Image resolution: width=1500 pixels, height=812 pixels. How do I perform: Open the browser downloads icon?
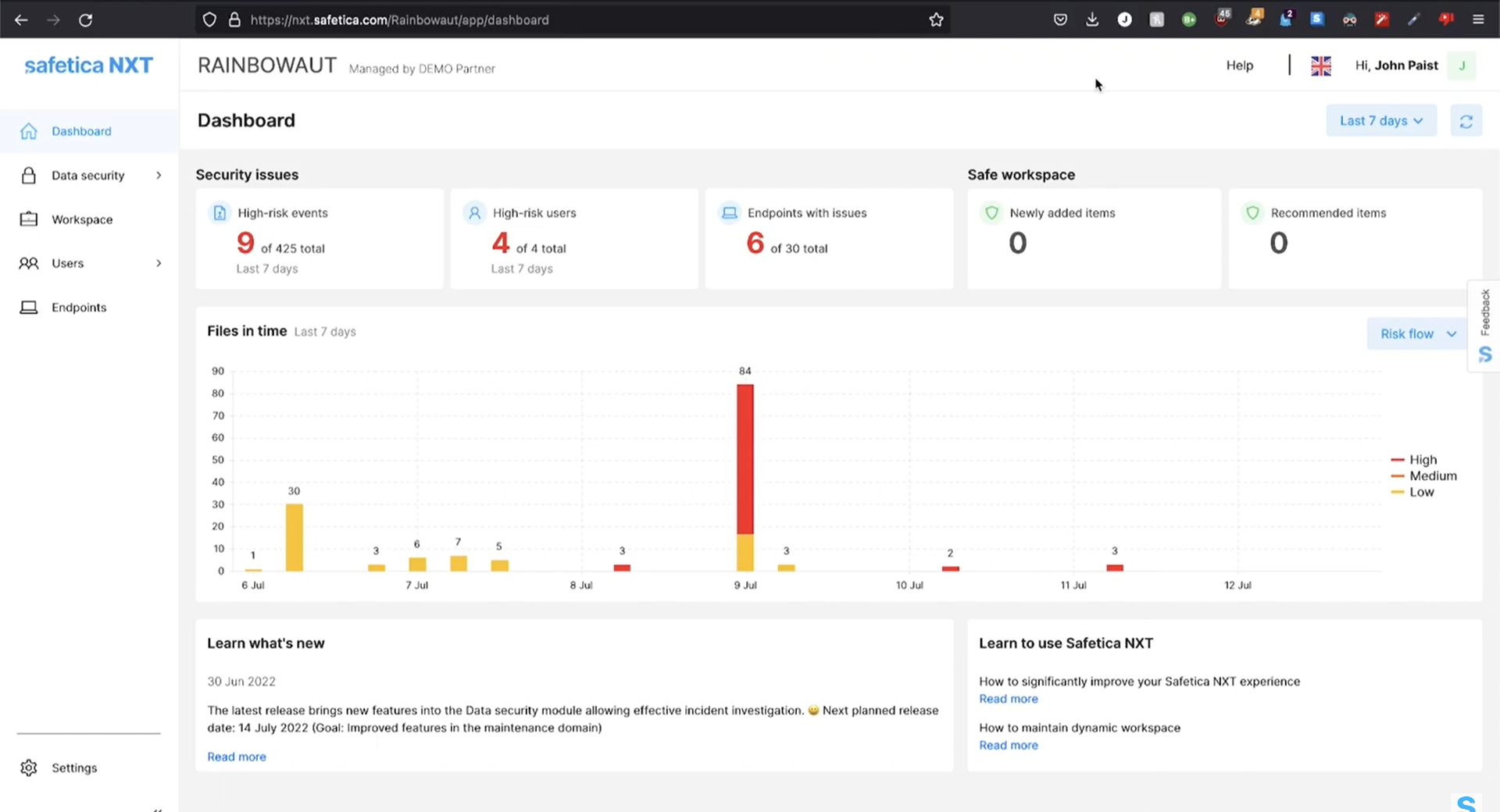click(x=1092, y=20)
